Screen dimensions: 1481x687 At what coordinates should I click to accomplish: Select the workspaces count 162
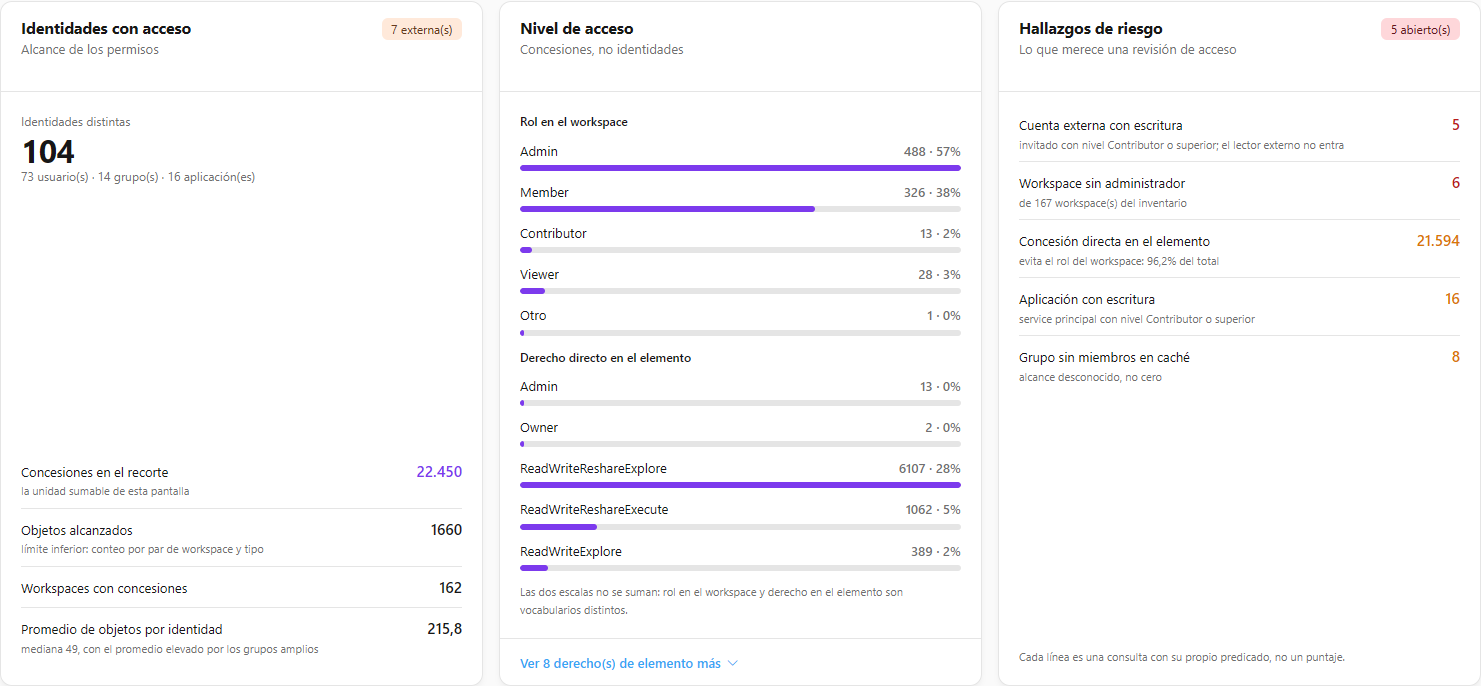(x=450, y=588)
